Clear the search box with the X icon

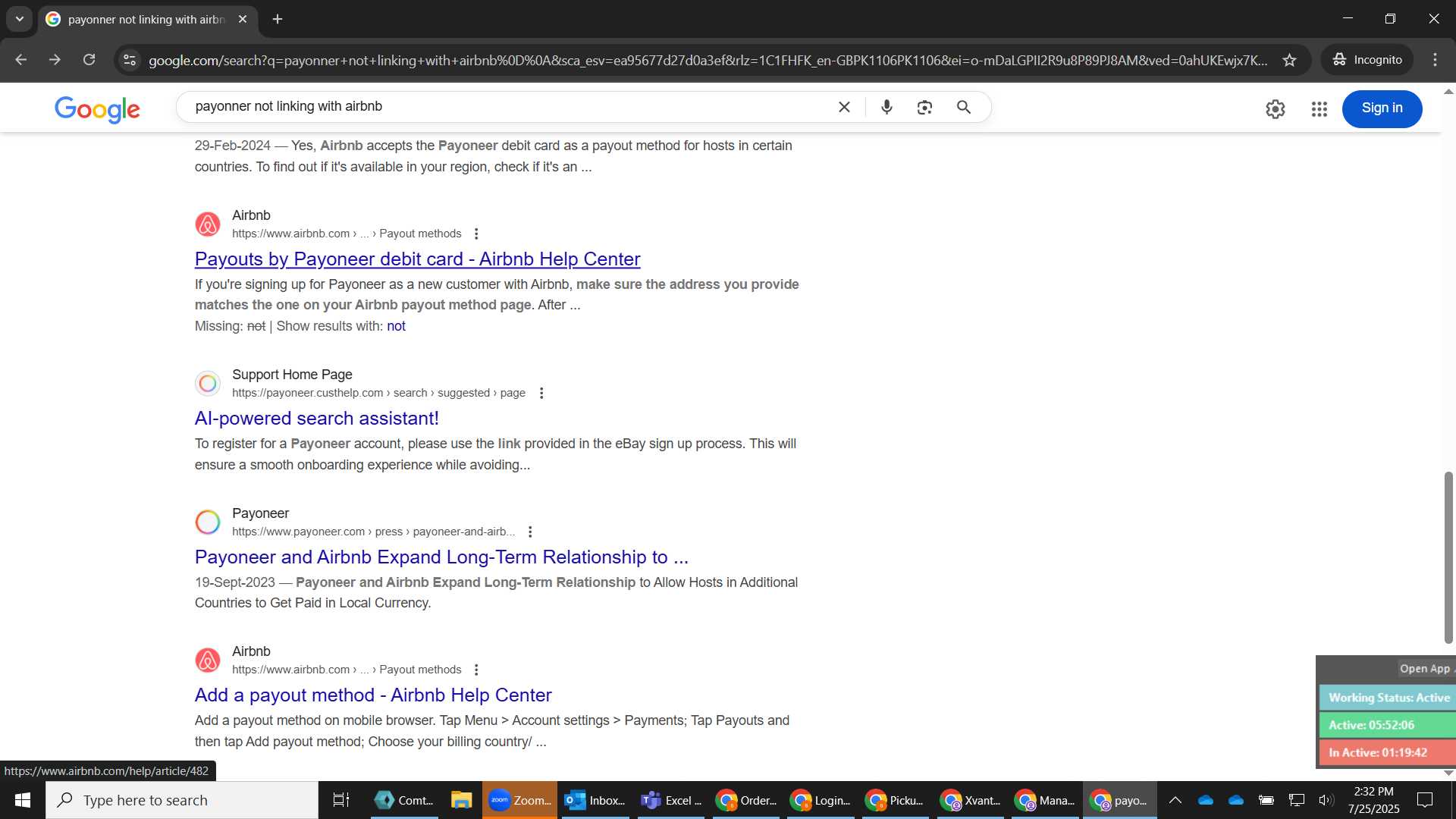point(844,107)
